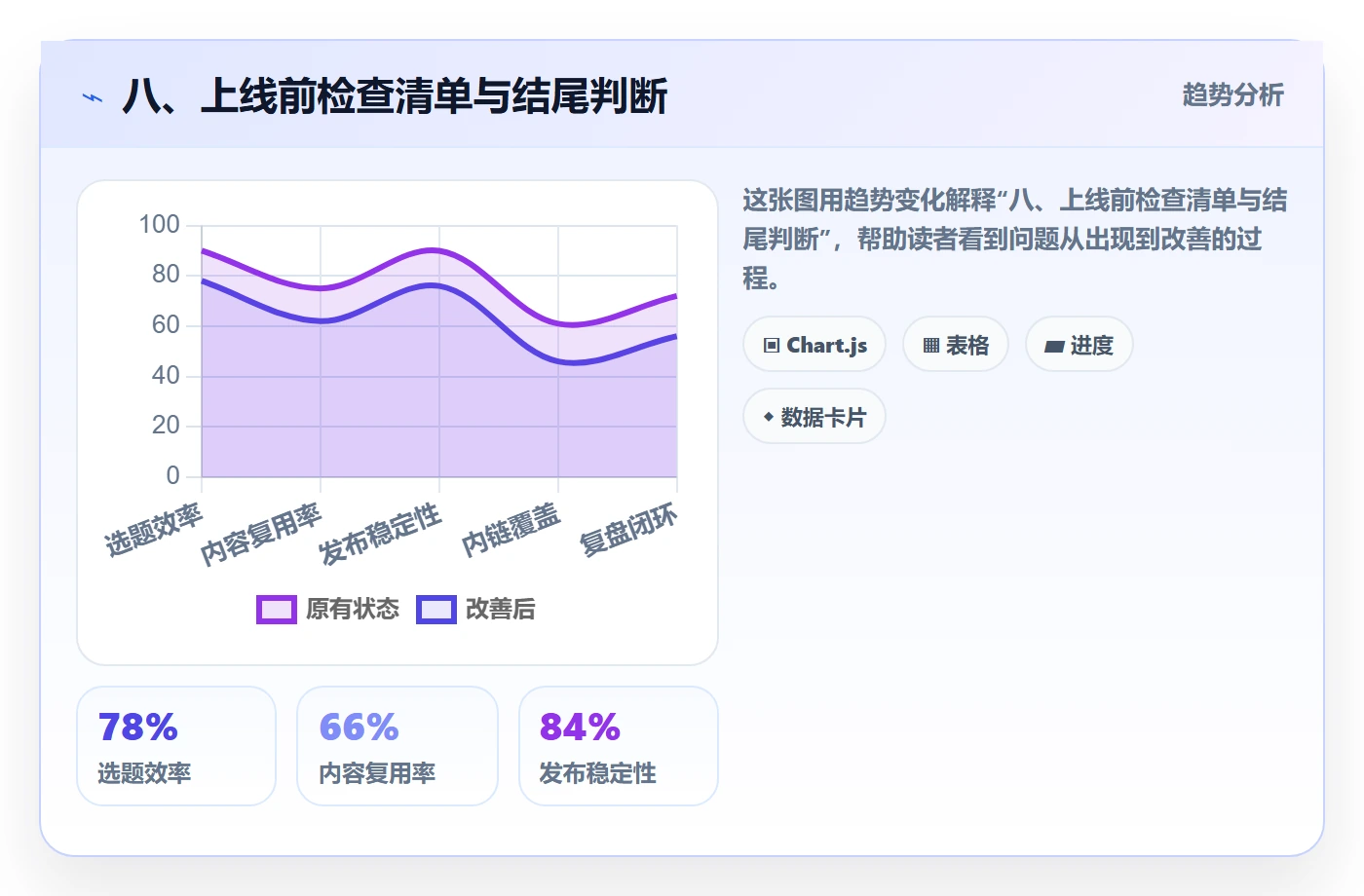
Task: Click the diamond icon in the 数据卡片 tag
Action: [x=769, y=417]
